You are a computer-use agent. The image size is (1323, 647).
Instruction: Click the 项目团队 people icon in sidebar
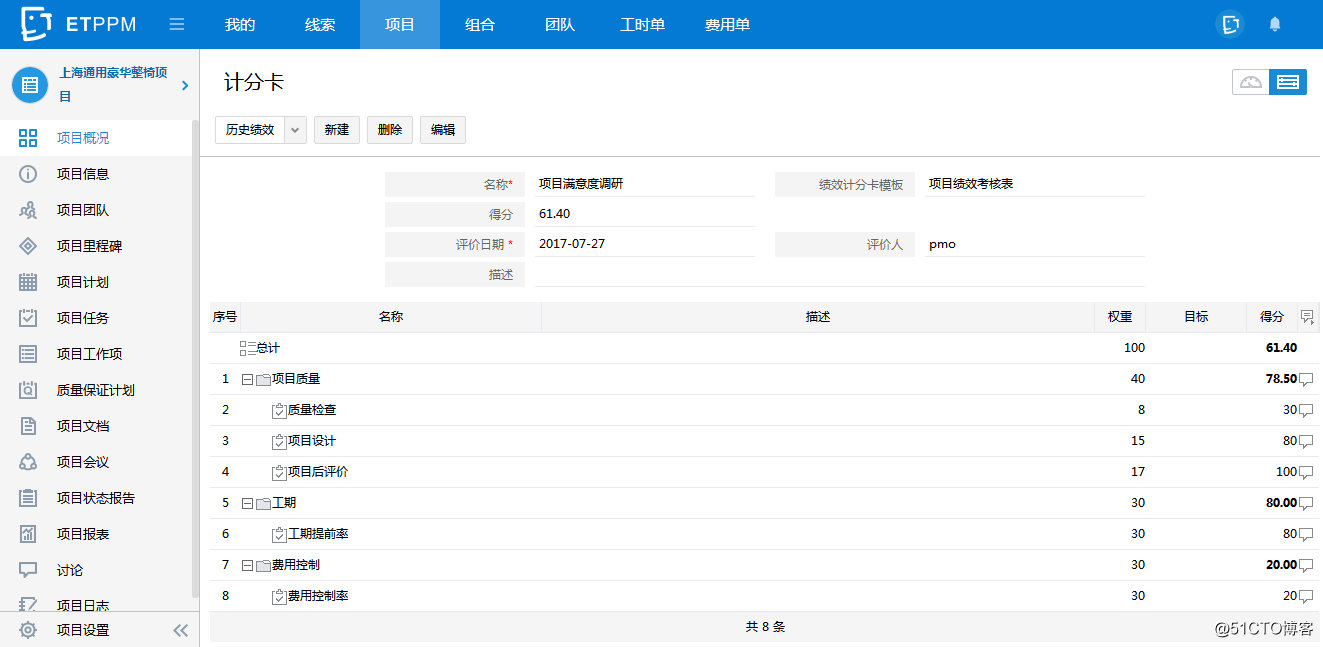point(28,210)
